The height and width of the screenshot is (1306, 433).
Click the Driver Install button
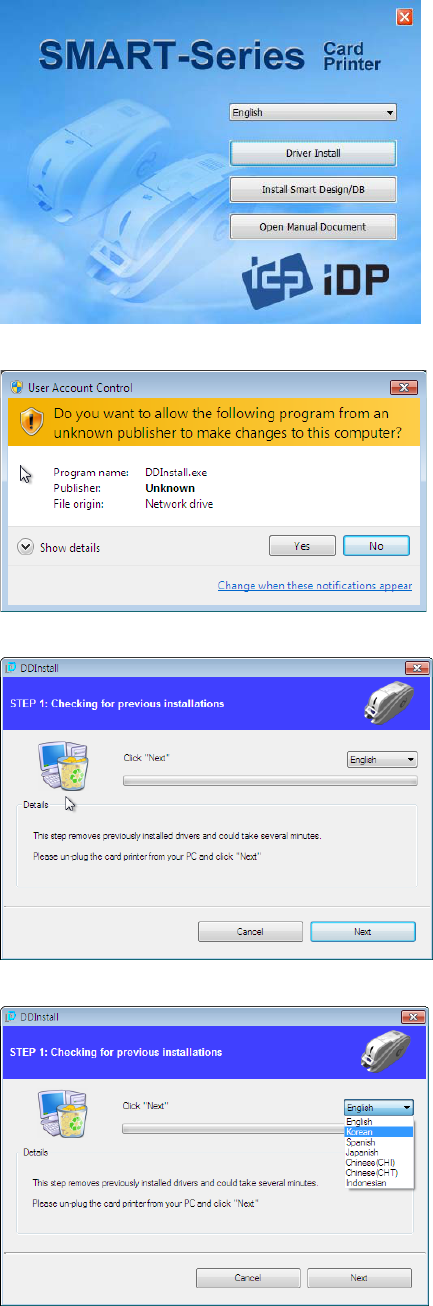coord(313,153)
